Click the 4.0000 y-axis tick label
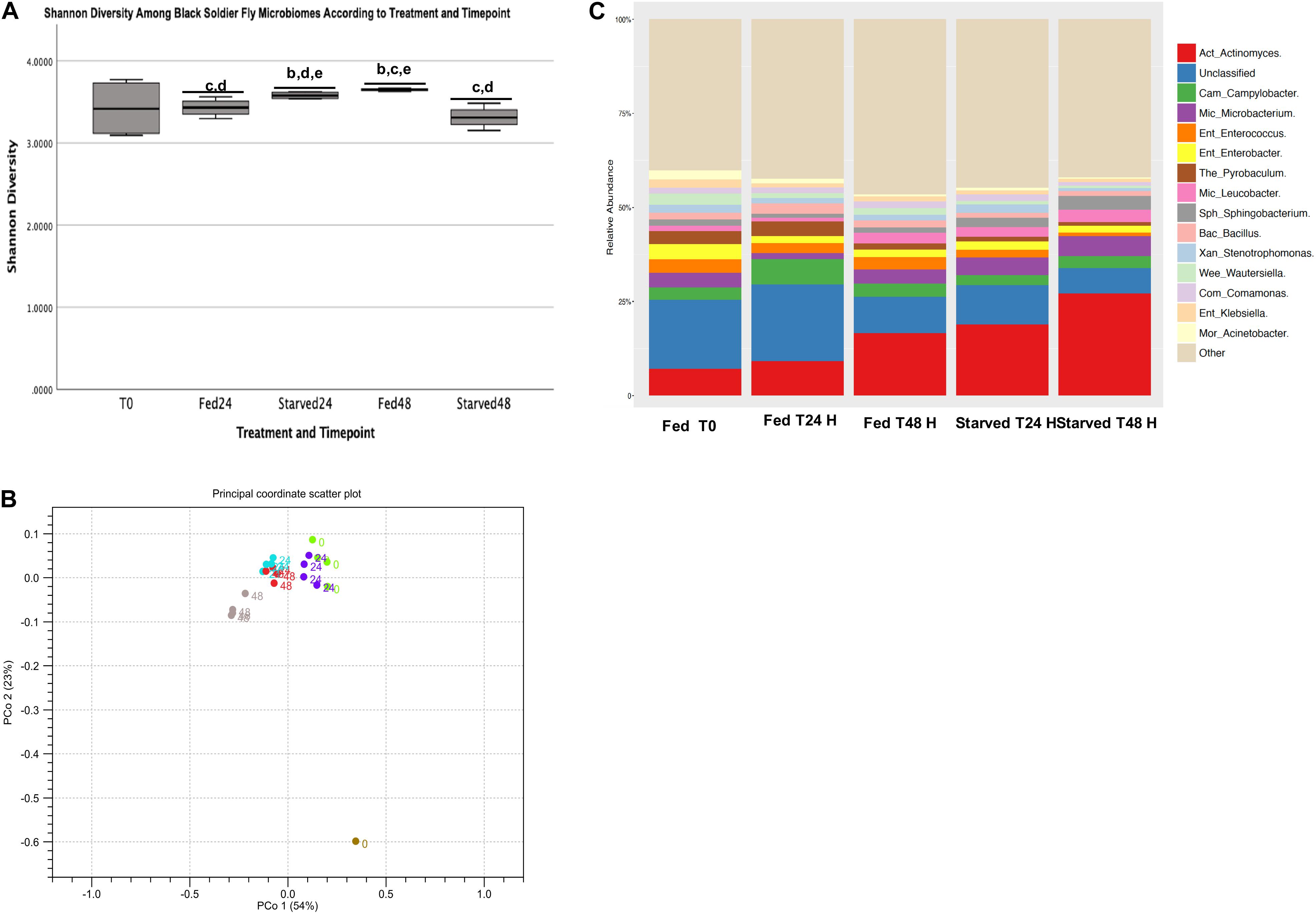Image resolution: width=1316 pixels, height=914 pixels. 39,62
